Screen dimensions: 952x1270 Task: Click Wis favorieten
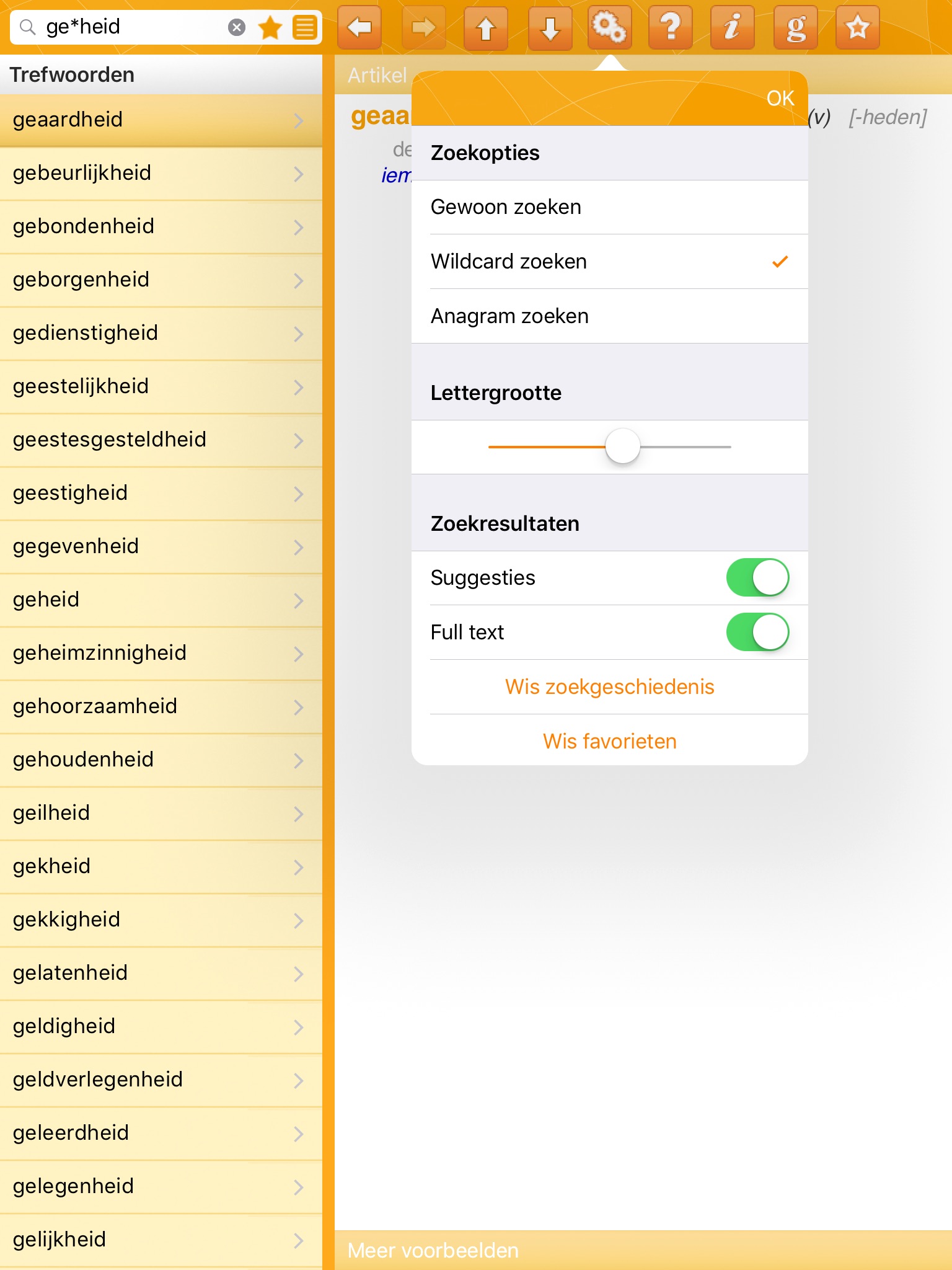pyautogui.click(x=610, y=742)
